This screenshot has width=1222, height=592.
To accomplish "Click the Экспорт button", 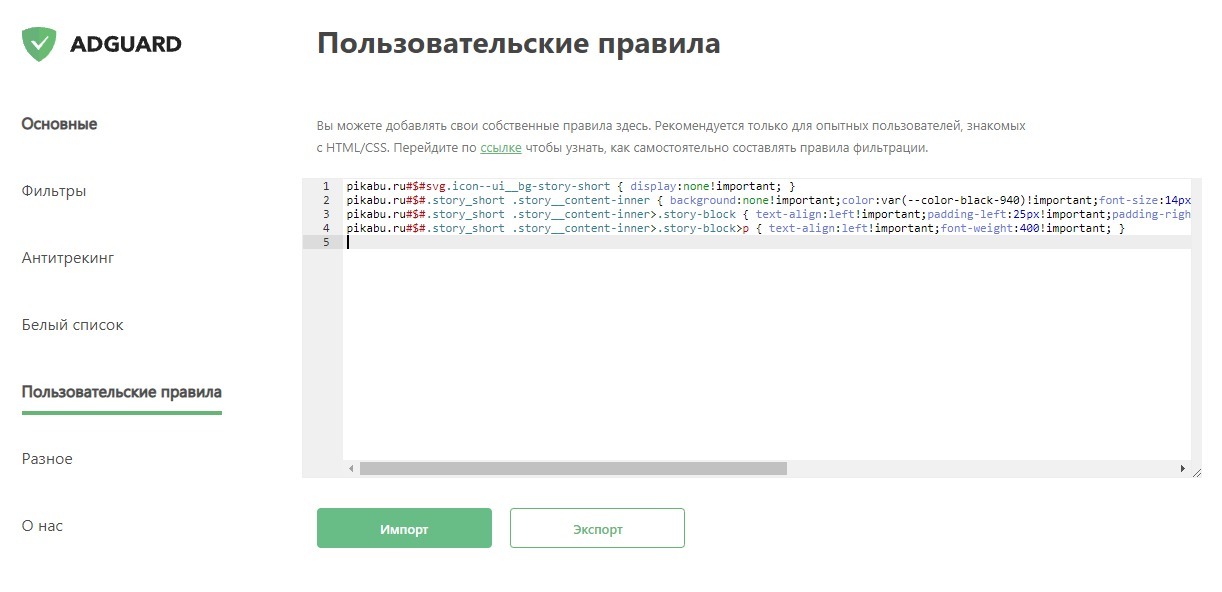I will (597, 528).
